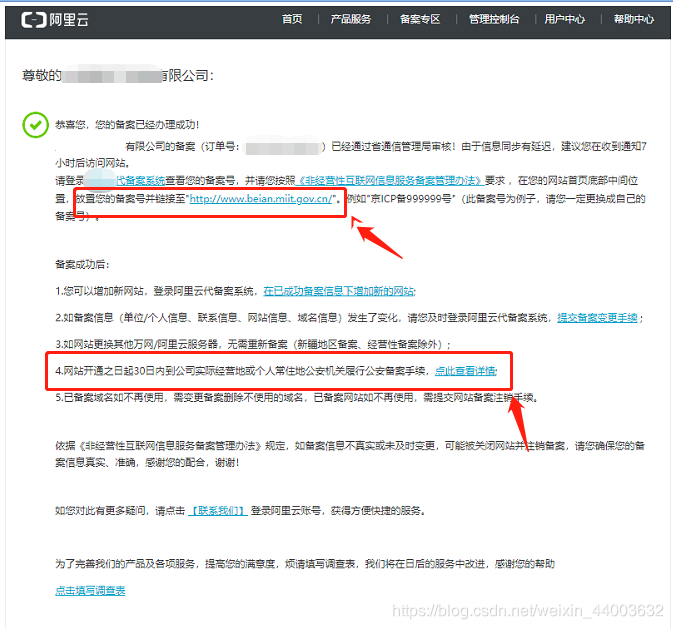673x629 pixels.
Task: Click the text 恭喜您，您的备案已经办理成功!
Action: [x=127, y=125]
